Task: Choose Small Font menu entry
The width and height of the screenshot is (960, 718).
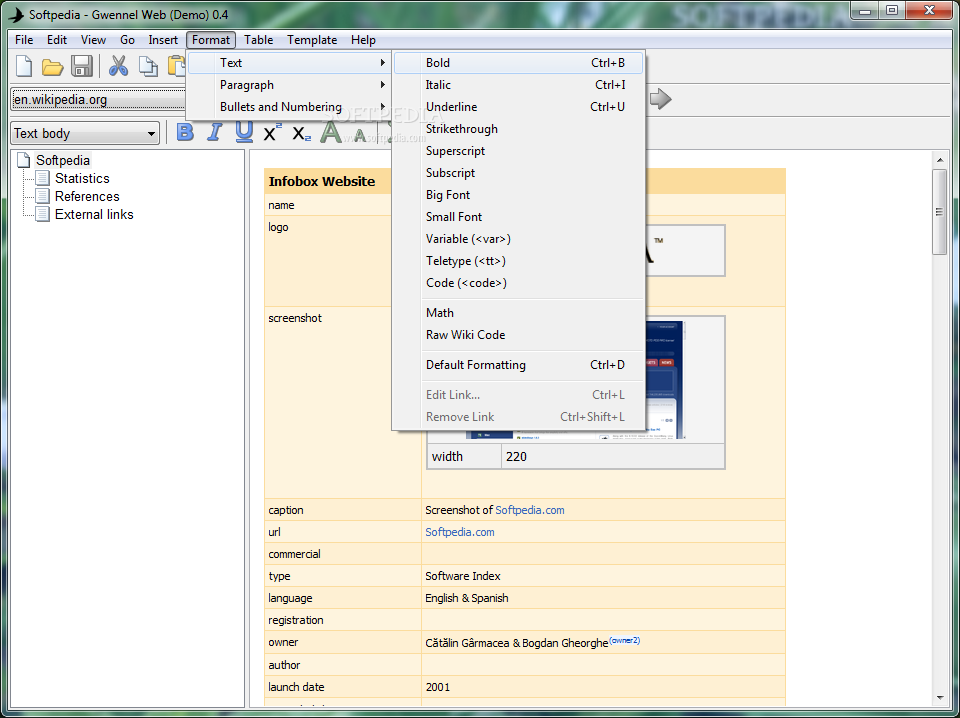Action: [519, 217]
